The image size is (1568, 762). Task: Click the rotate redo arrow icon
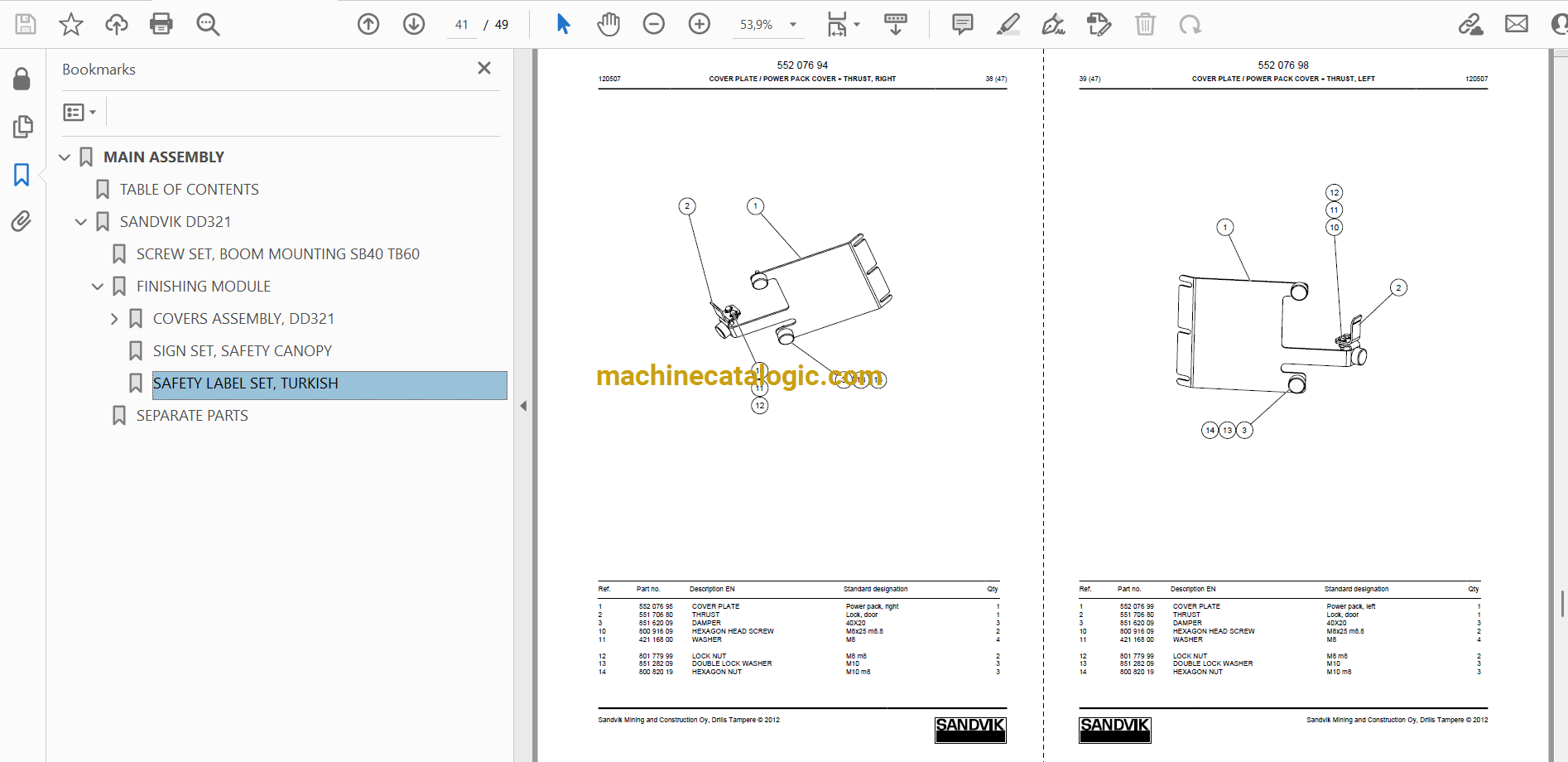(1190, 25)
